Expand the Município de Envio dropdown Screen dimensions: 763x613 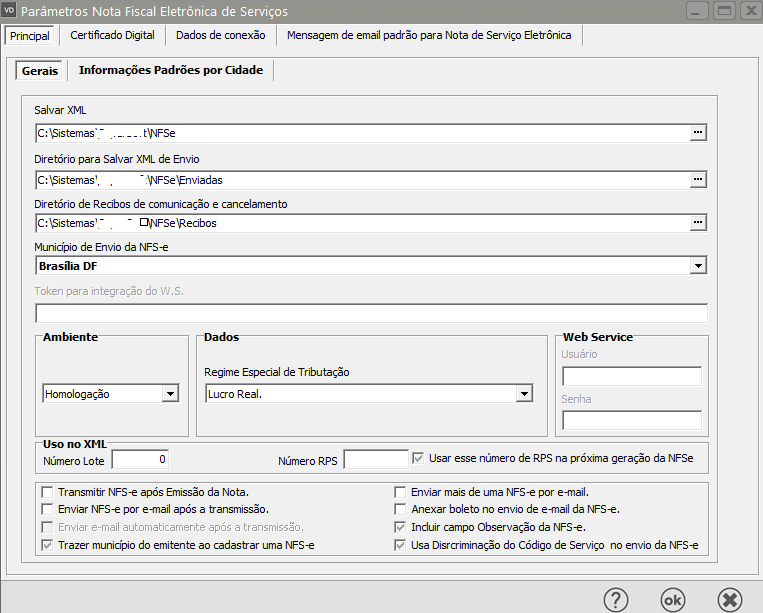coord(698,266)
